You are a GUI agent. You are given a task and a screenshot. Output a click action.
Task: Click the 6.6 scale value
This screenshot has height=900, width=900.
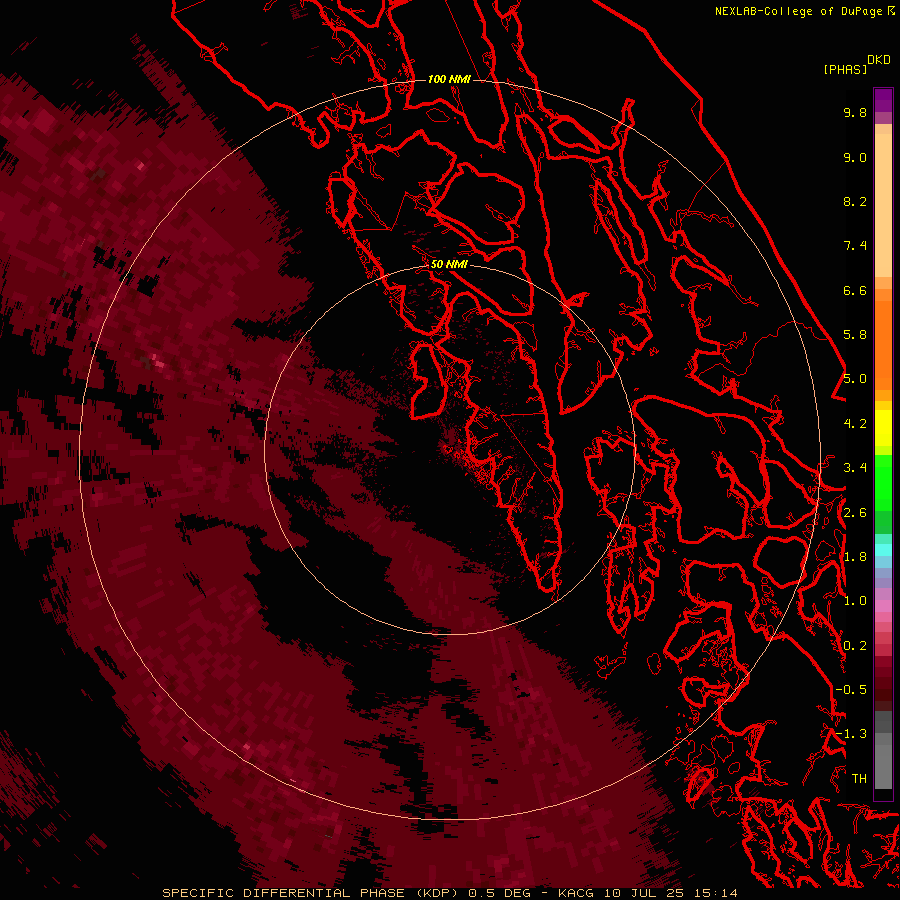click(855, 290)
